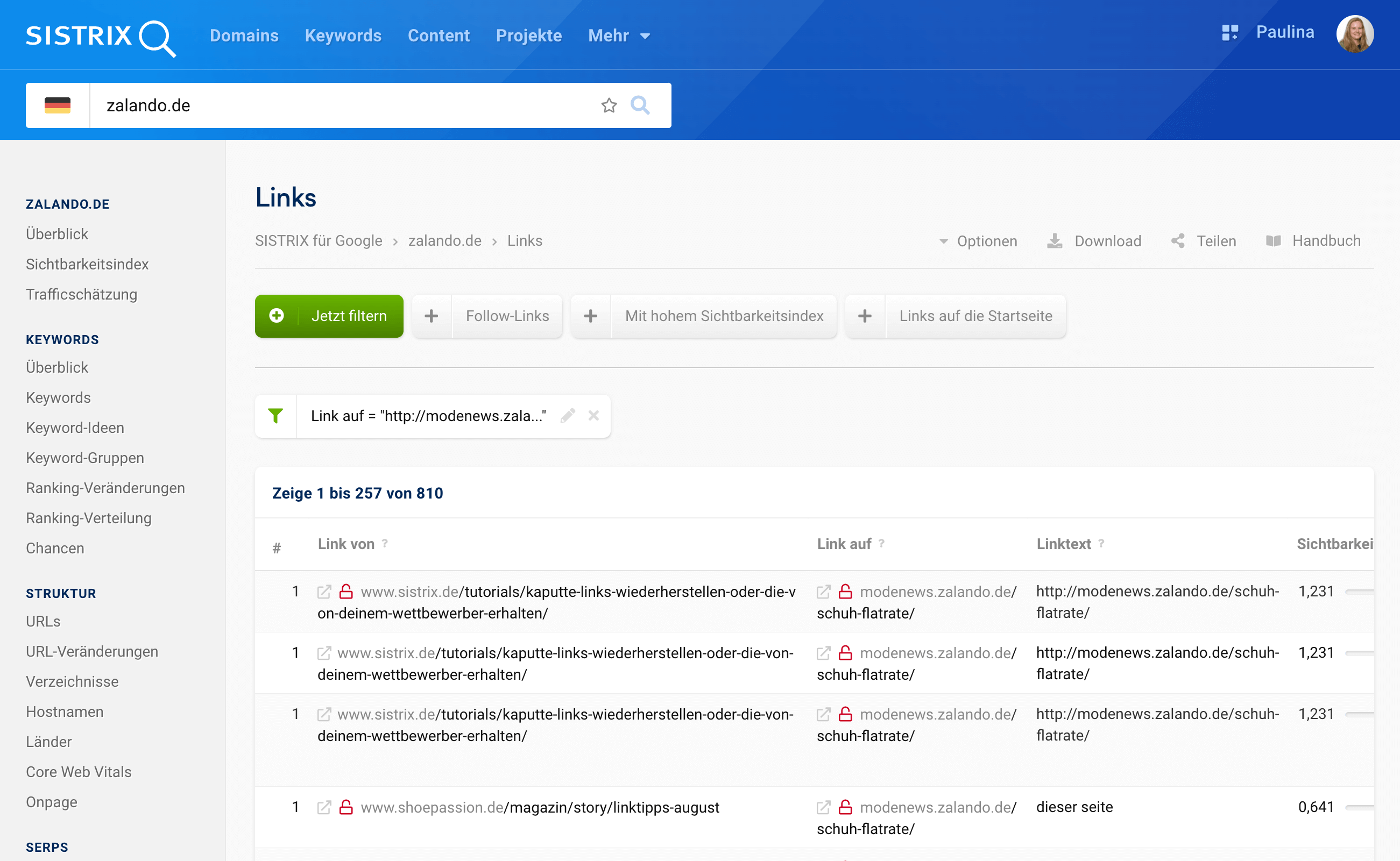Open URLs under Struktur
1400x861 pixels.
pos(43,621)
